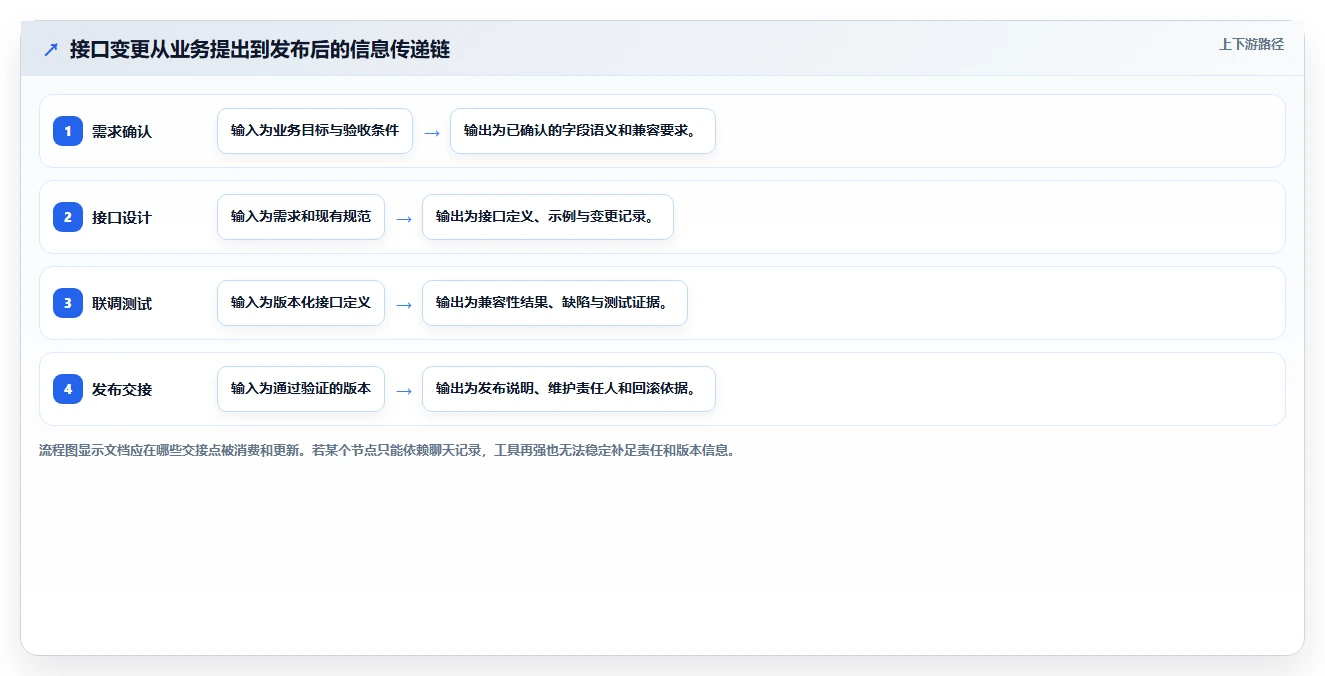Image resolution: width=1325 pixels, height=676 pixels.
Task: Select the 输出为接口定义、示例与变更记录 box
Action: (548, 217)
